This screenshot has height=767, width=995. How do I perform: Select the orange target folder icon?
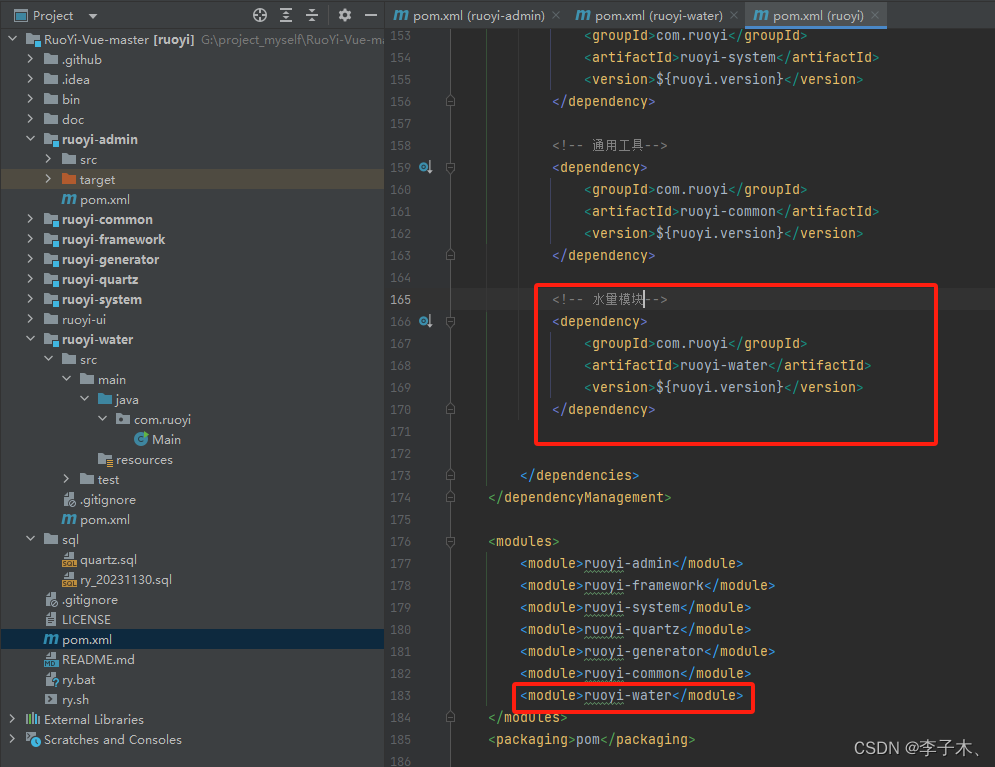(x=69, y=179)
